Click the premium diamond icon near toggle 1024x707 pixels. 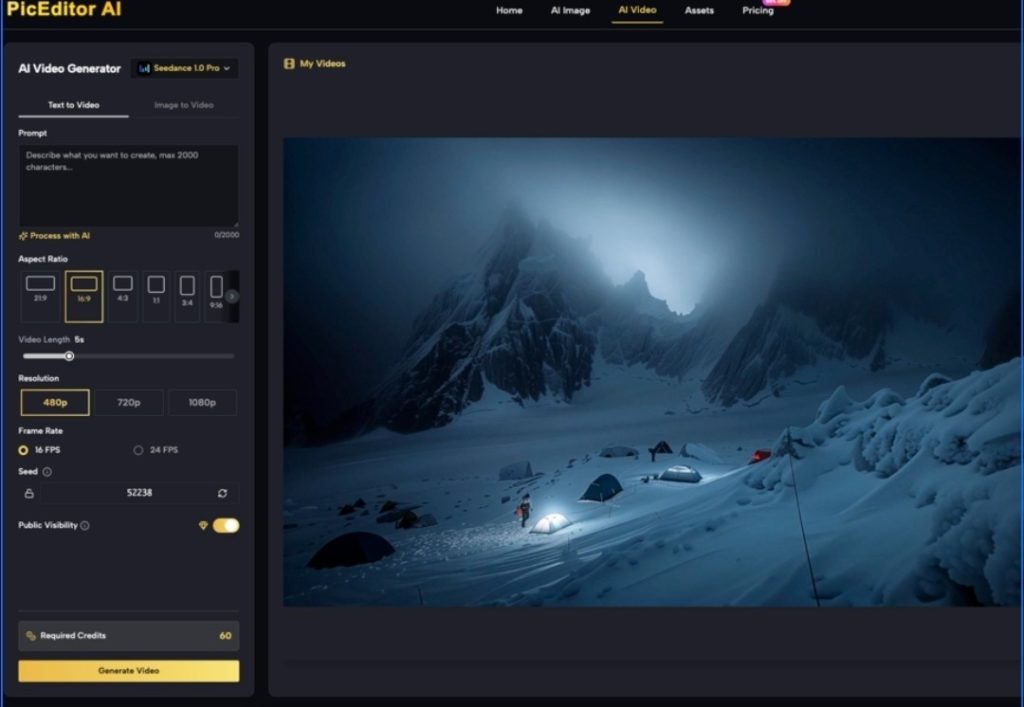tap(203, 525)
